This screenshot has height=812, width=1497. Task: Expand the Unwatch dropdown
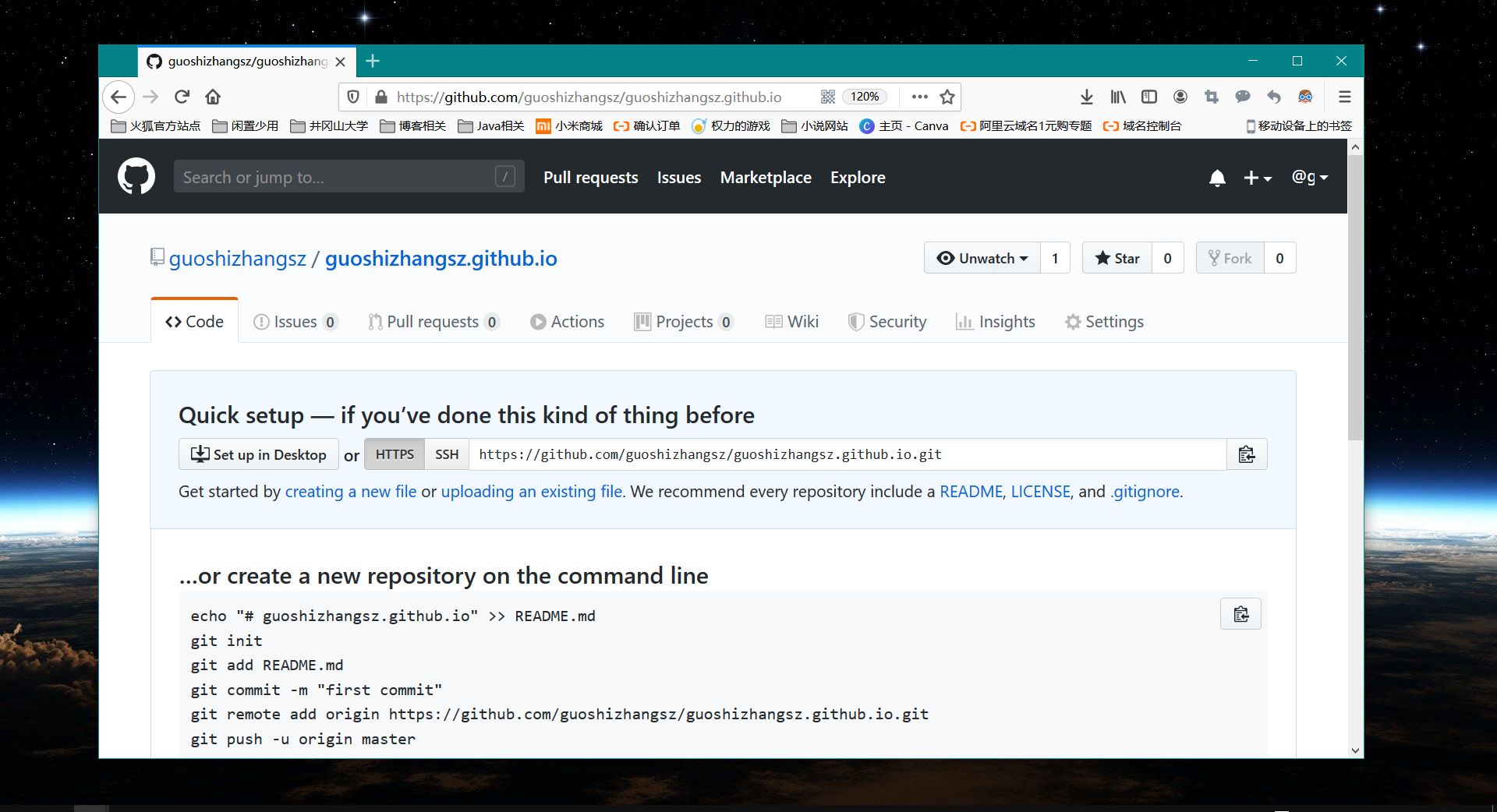(x=982, y=258)
